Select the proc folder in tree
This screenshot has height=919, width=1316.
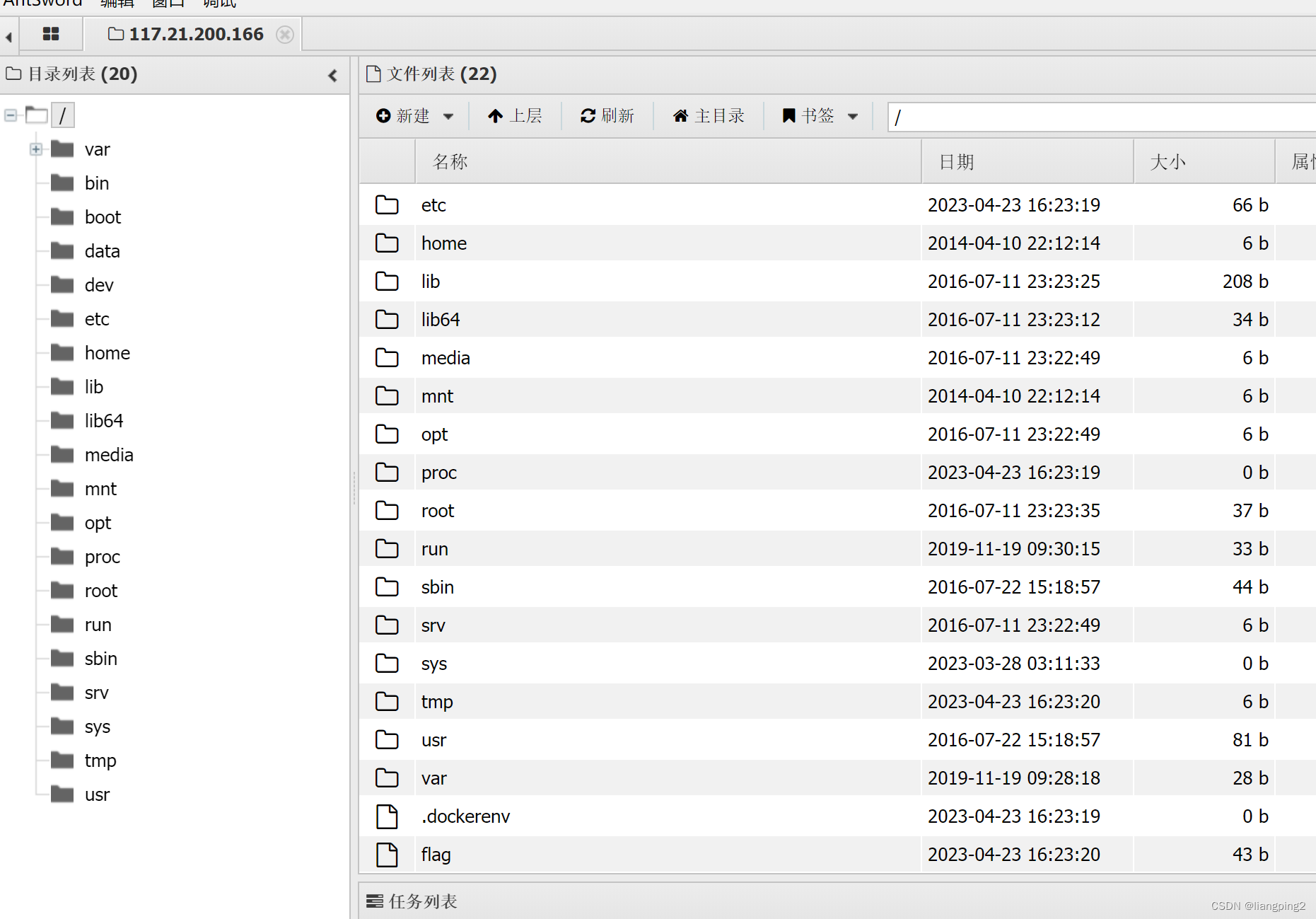point(102,557)
